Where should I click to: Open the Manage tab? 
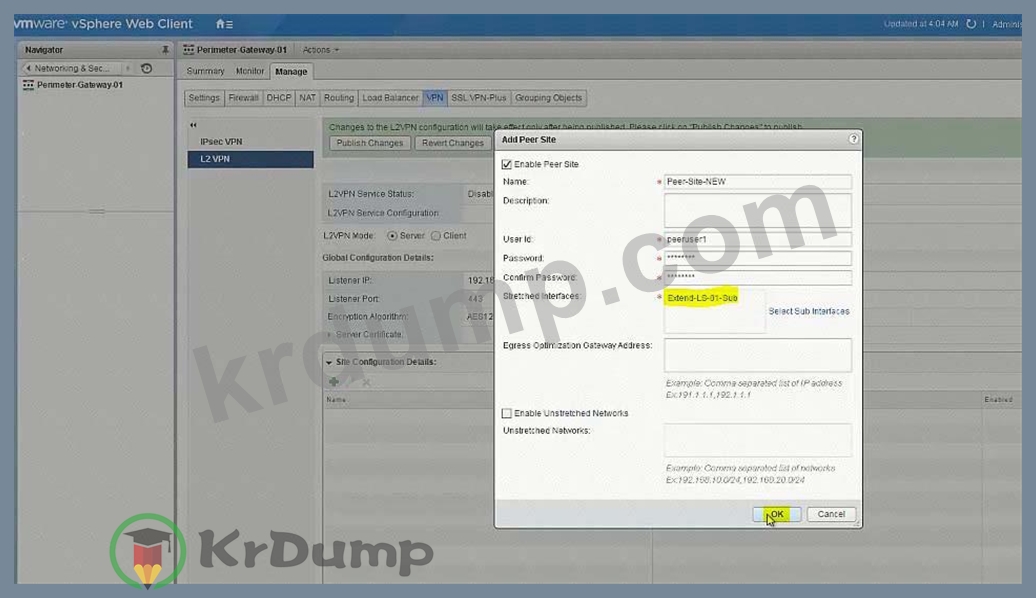(x=291, y=71)
